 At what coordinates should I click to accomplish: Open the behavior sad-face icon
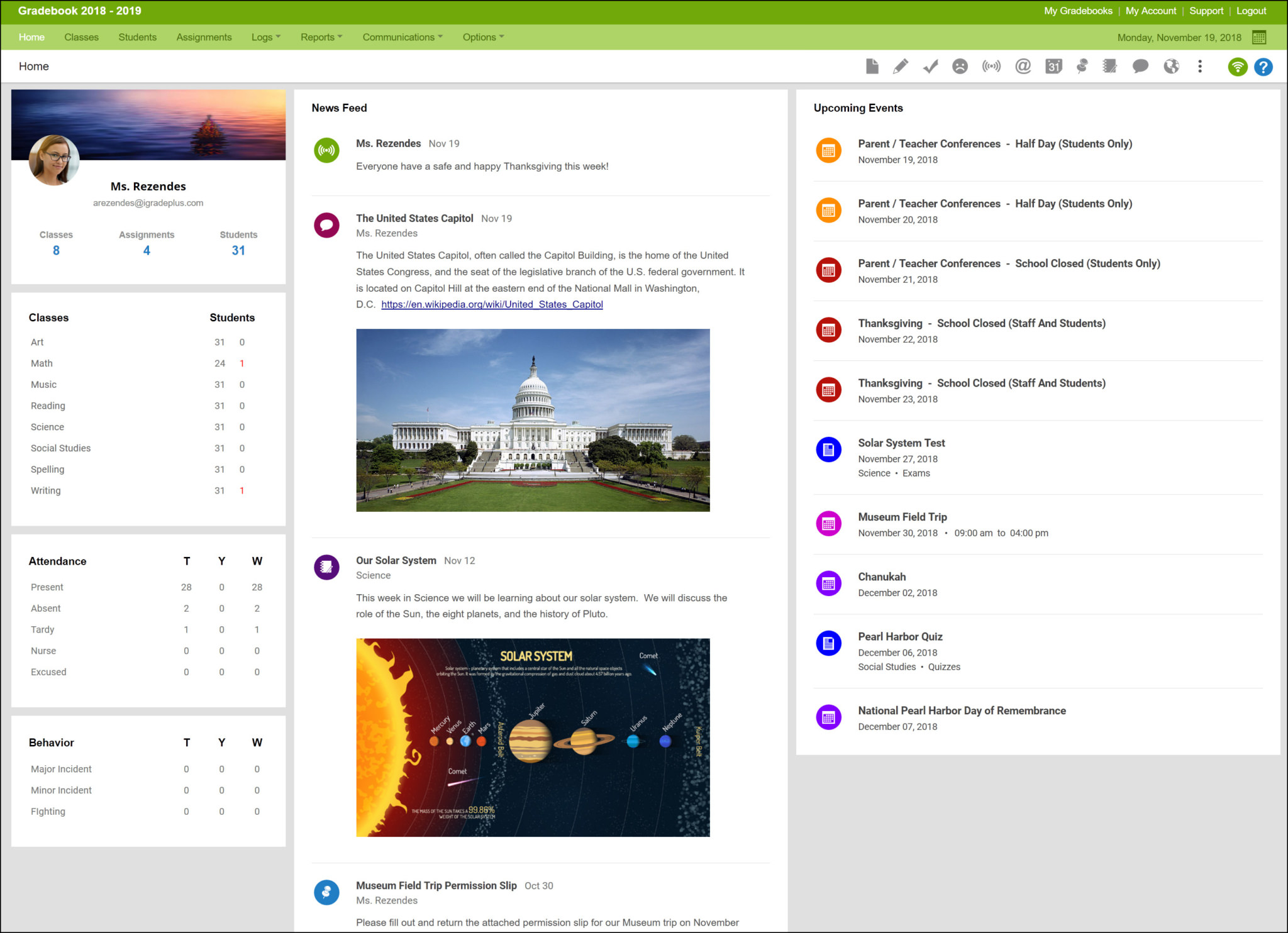(960, 66)
